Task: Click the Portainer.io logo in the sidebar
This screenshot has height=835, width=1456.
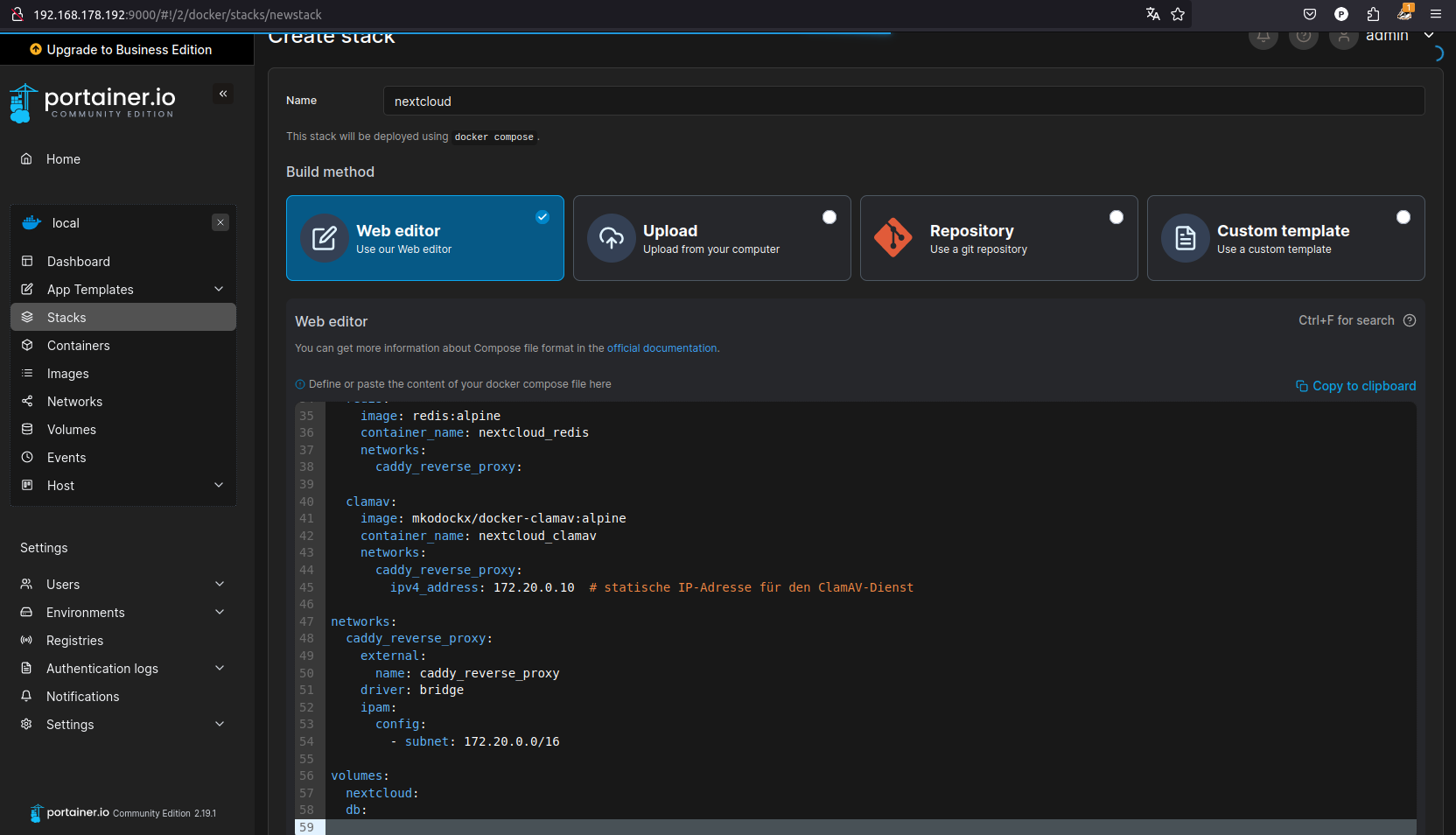Action: [93, 102]
